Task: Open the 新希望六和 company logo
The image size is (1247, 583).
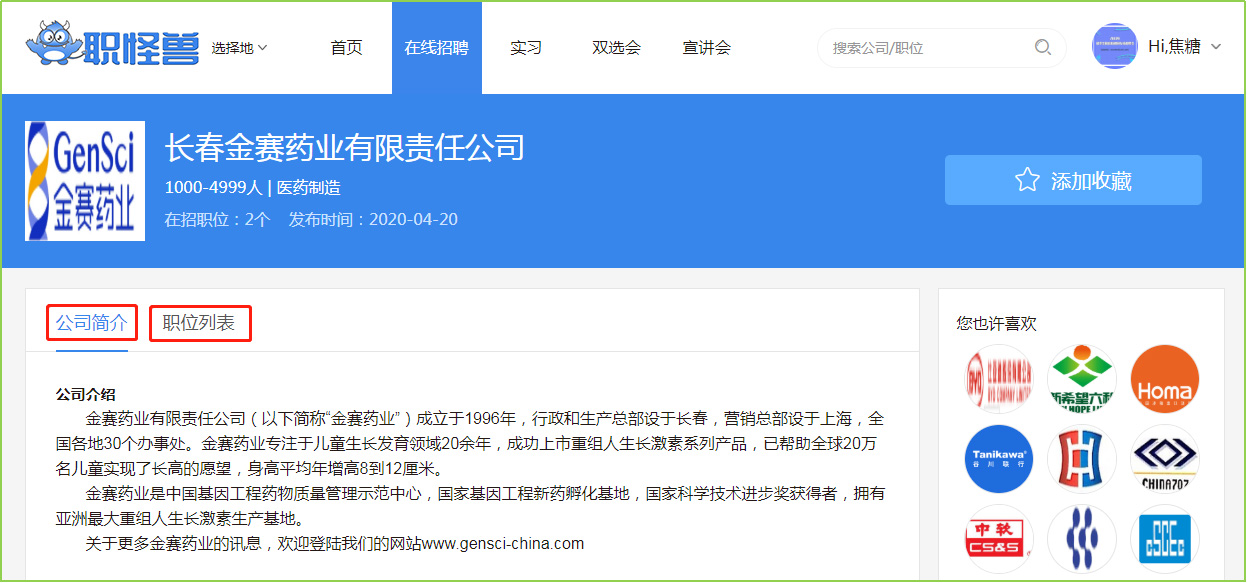Action: click(x=1081, y=379)
